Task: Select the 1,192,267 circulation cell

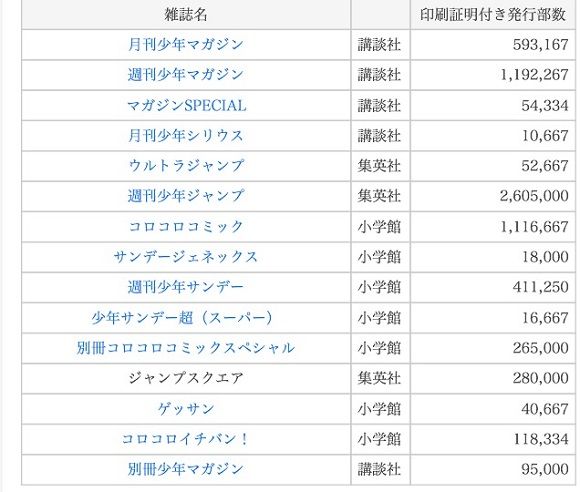Action: coord(493,75)
